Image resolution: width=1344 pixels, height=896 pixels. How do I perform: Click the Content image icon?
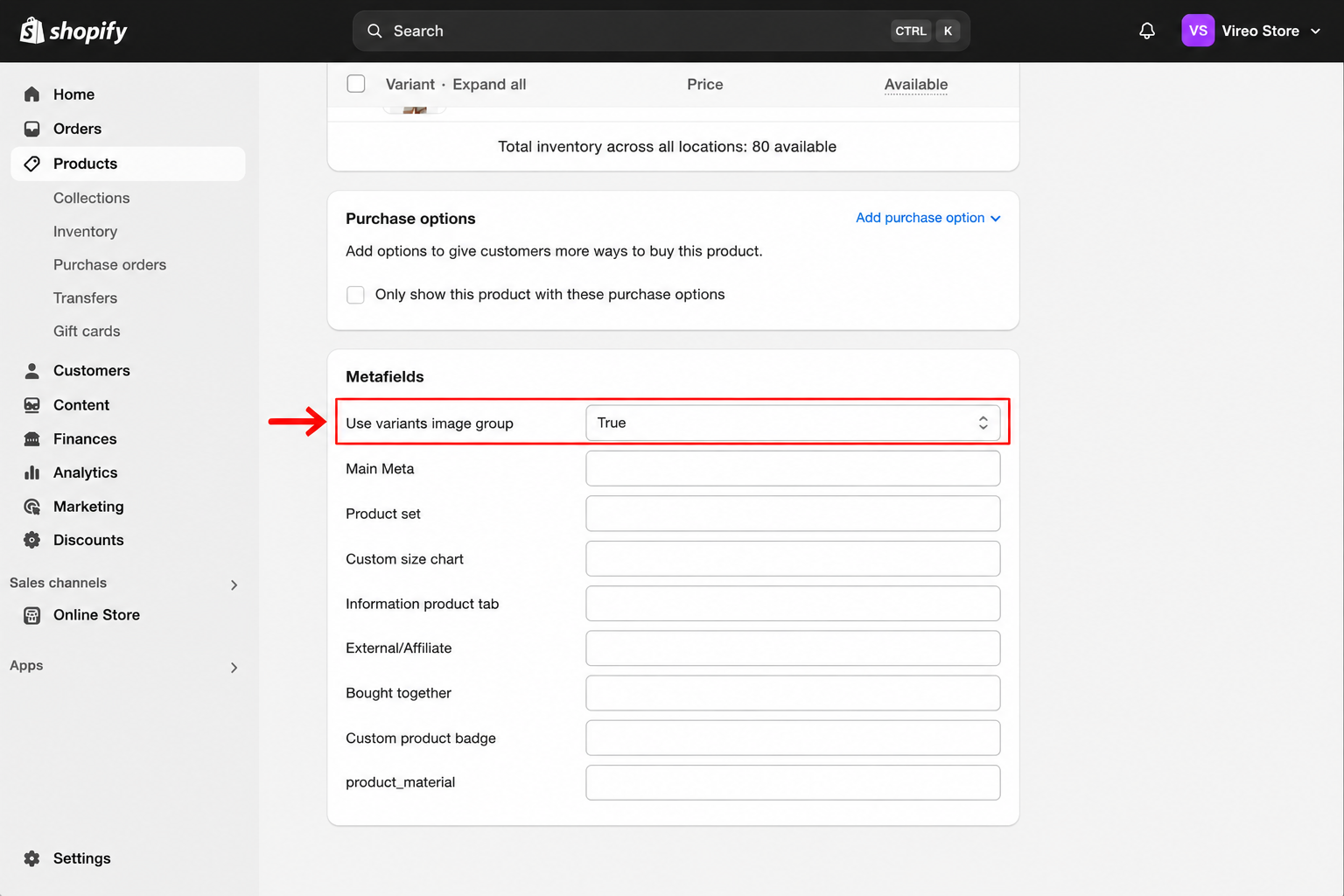point(32,405)
